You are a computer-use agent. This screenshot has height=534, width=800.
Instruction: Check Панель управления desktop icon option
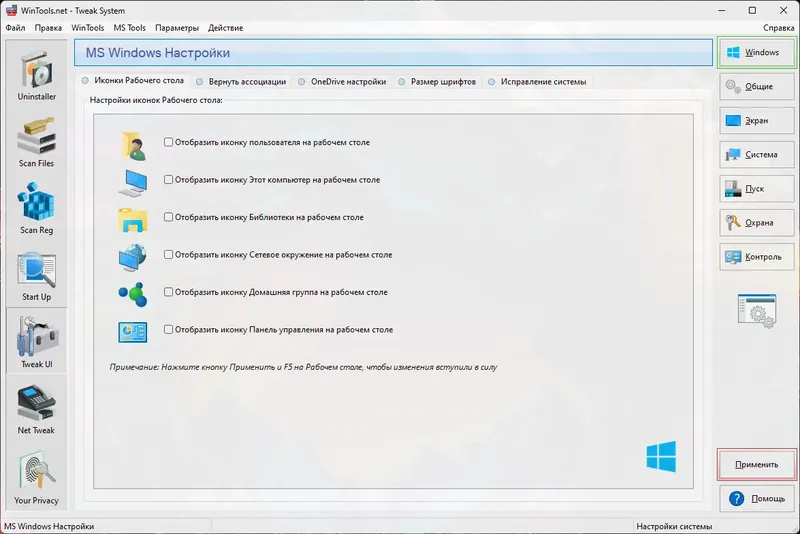168,329
